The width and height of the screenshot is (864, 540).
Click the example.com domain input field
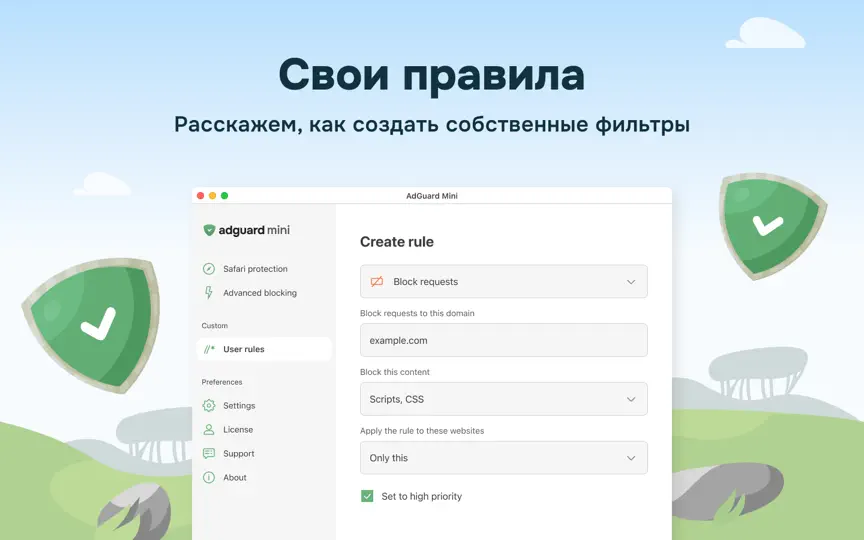(x=504, y=340)
